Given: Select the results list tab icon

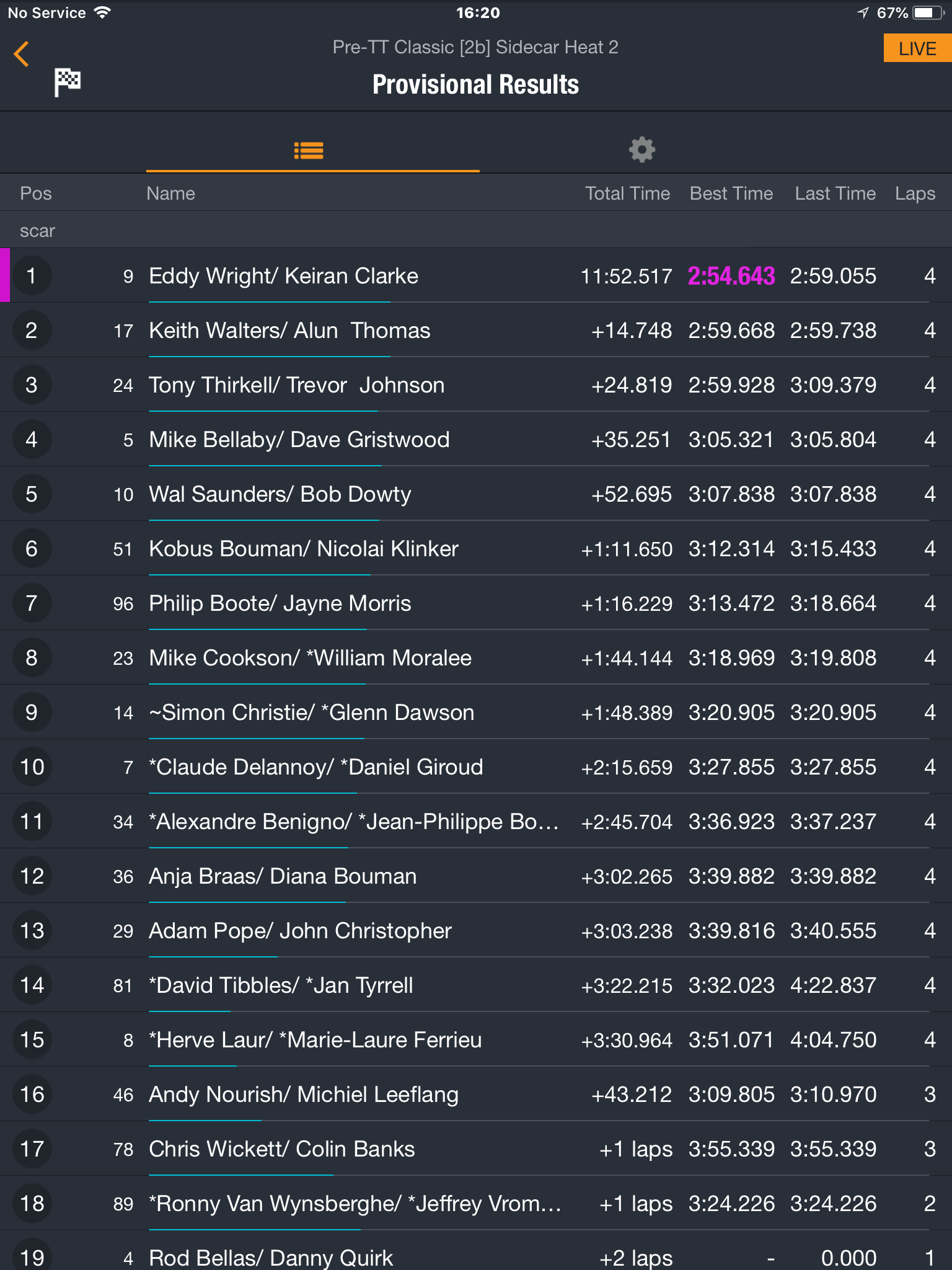Looking at the screenshot, I should (x=309, y=150).
